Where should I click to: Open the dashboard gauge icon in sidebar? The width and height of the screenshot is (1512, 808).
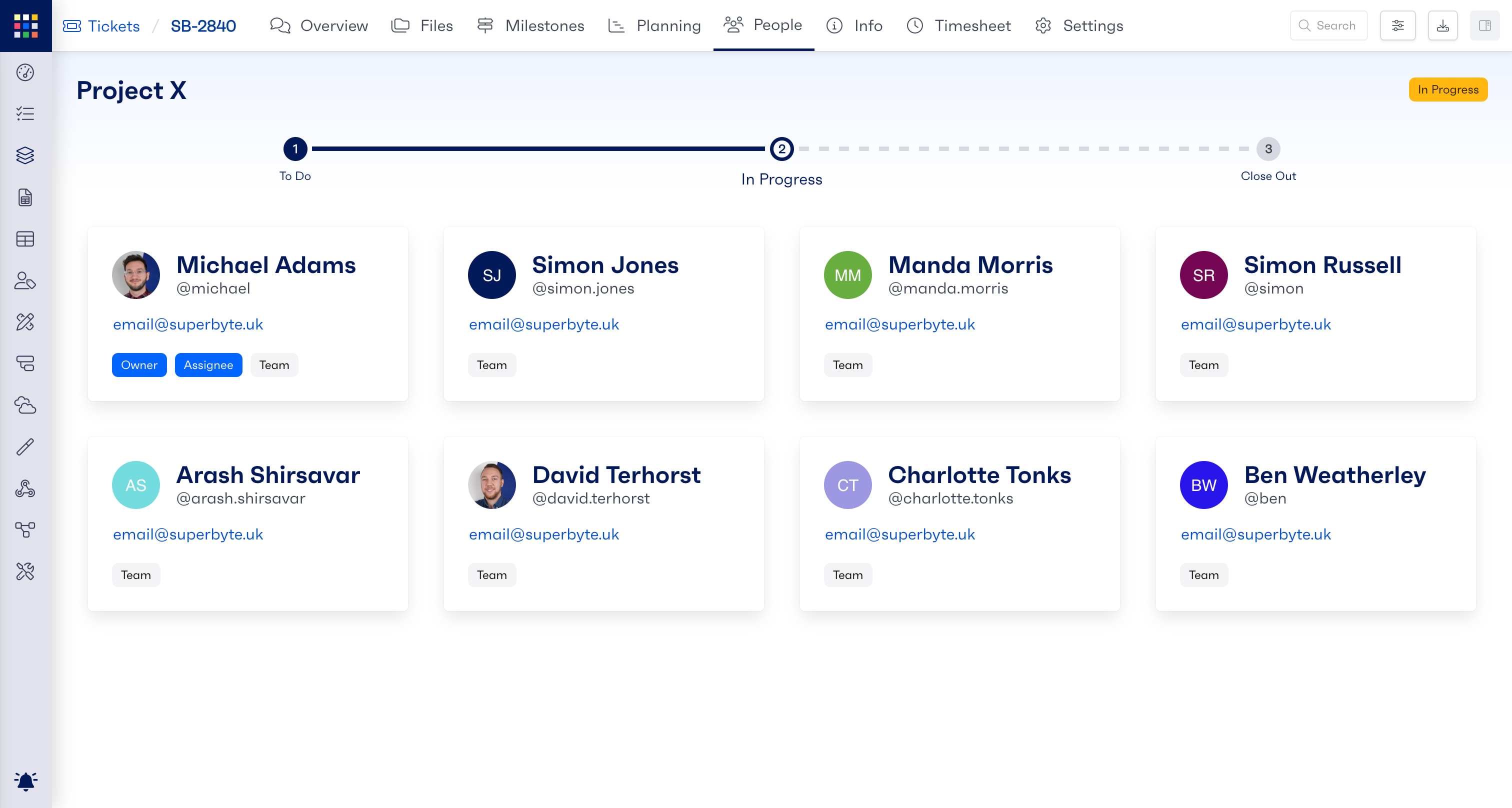click(25, 72)
